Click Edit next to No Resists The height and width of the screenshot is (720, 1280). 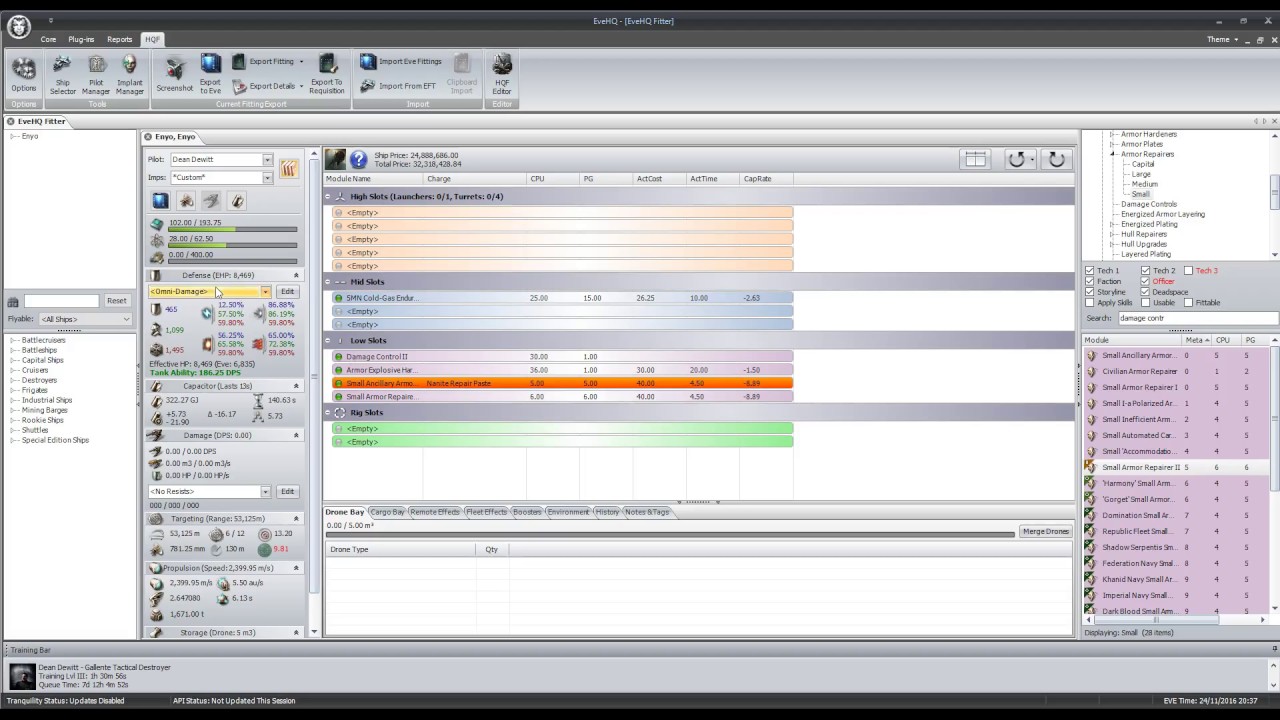(287, 492)
